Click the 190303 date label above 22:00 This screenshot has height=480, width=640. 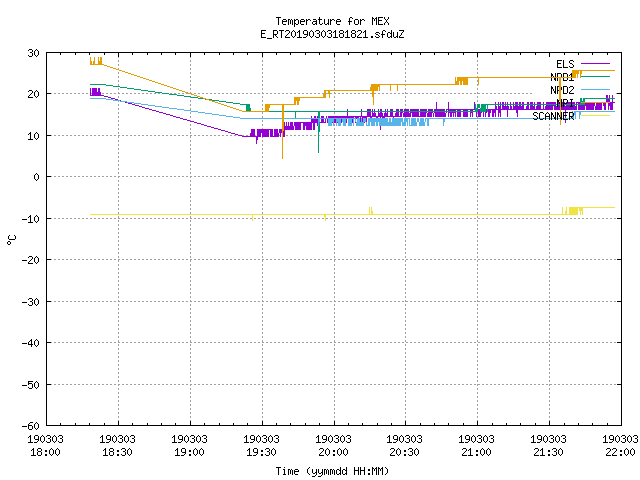pos(620,439)
